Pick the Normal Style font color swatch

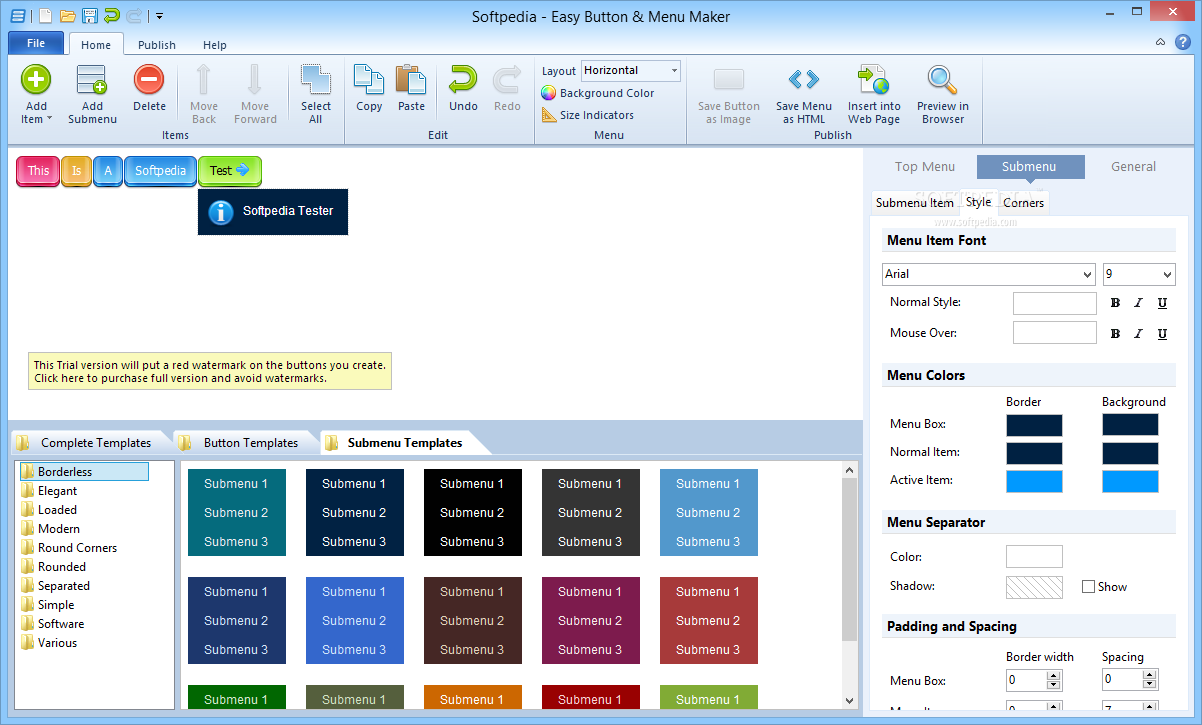point(1055,303)
